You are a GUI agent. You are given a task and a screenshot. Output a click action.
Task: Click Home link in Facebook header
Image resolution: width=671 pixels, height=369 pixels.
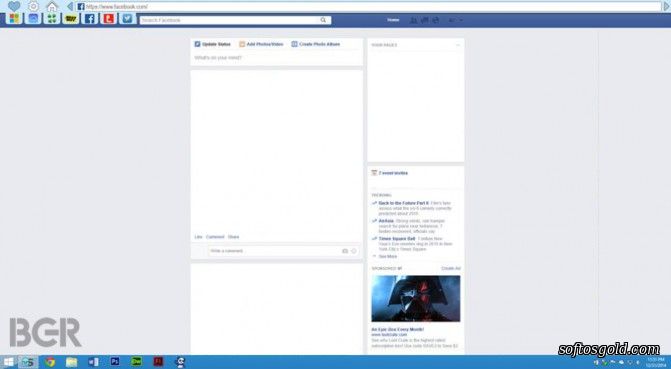click(x=393, y=20)
